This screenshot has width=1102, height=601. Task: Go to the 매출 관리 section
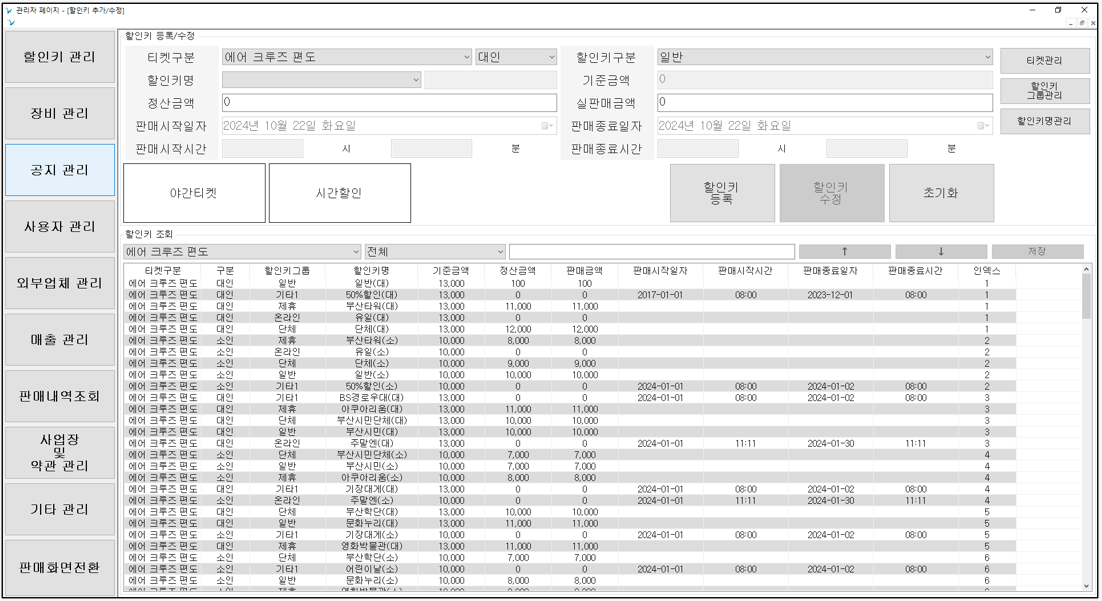60,340
